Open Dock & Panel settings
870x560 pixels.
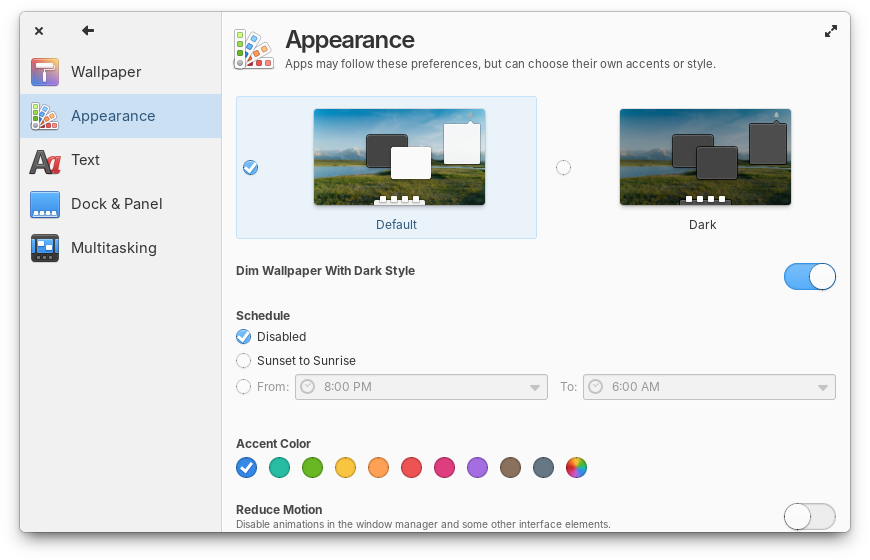point(120,204)
